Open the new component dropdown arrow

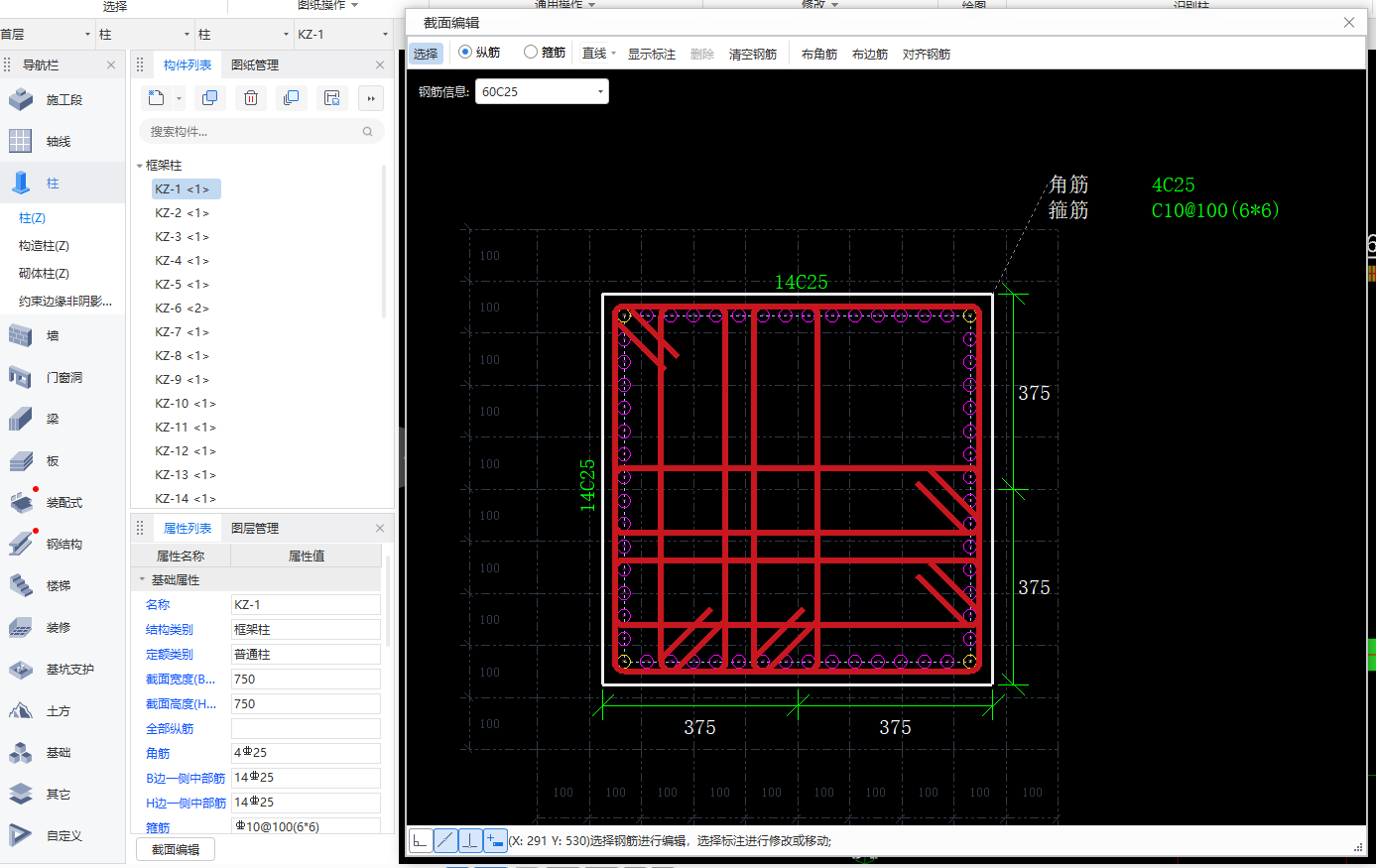(x=179, y=98)
